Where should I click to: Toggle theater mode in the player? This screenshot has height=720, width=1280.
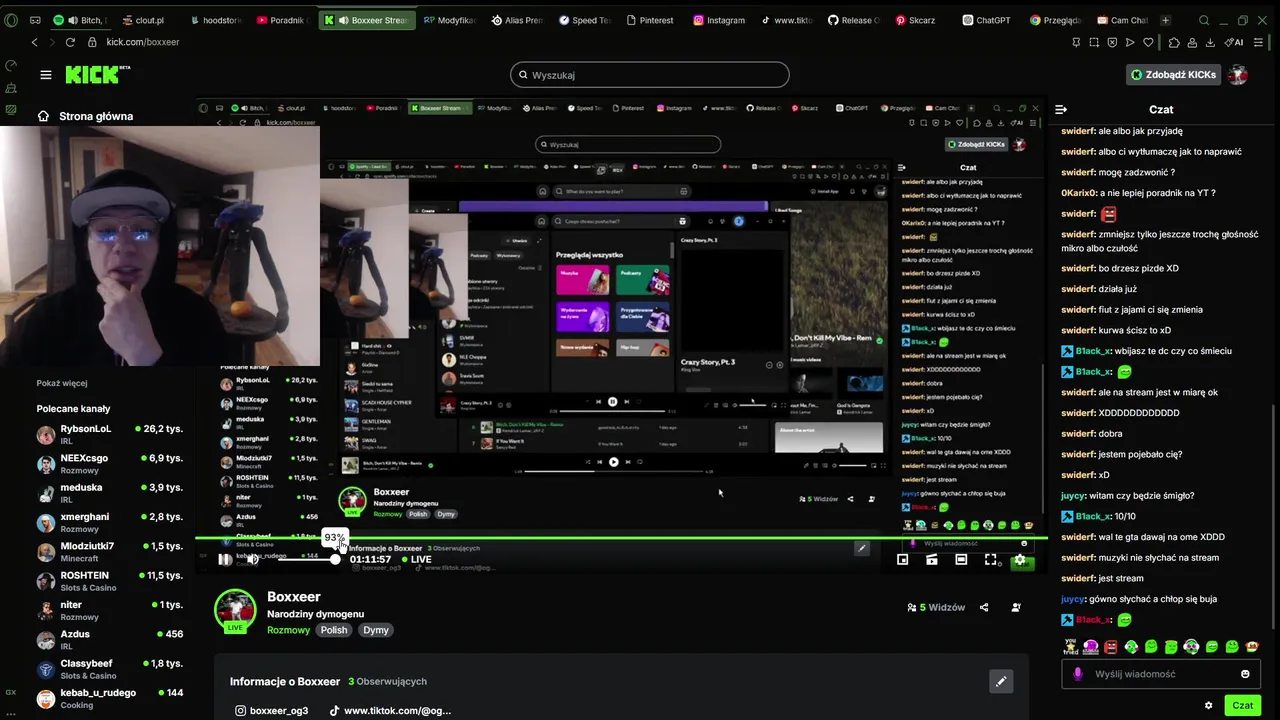tap(961, 560)
